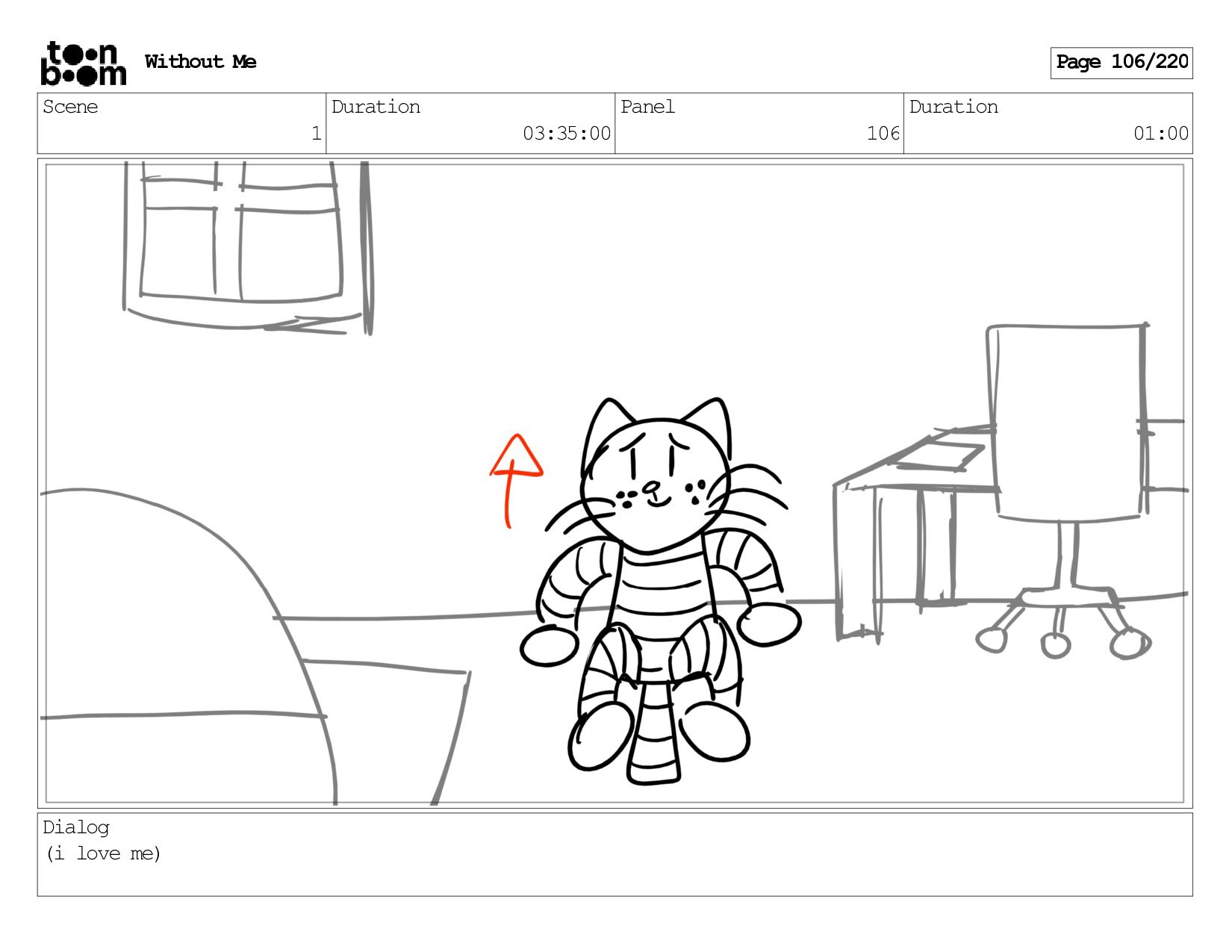Screen dimensions: 1232x952
Task: Click the panel duration '01:00'
Action: (1161, 134)
